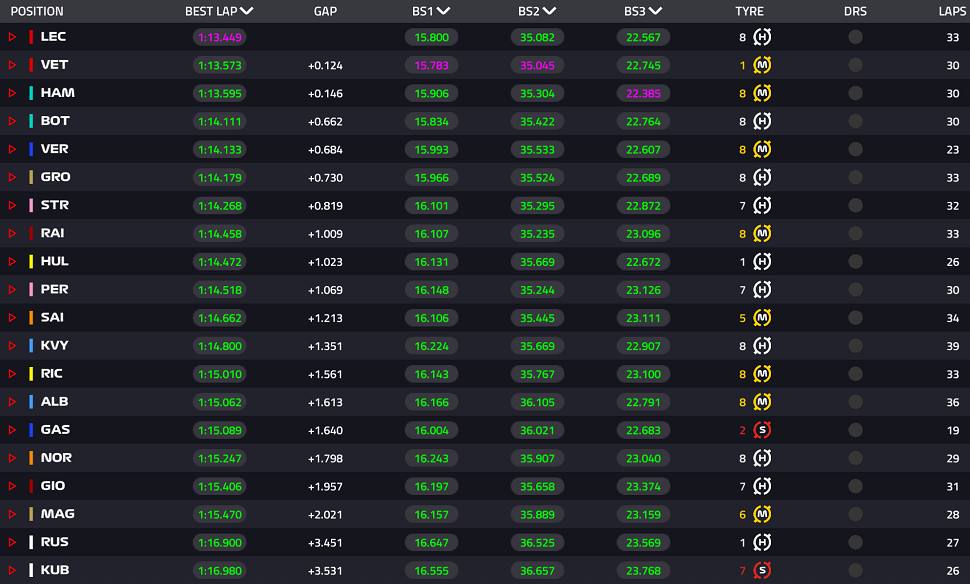Click Gasly's soft tyre compound icon
Screen dimensions: 970x584
point(762,430)
